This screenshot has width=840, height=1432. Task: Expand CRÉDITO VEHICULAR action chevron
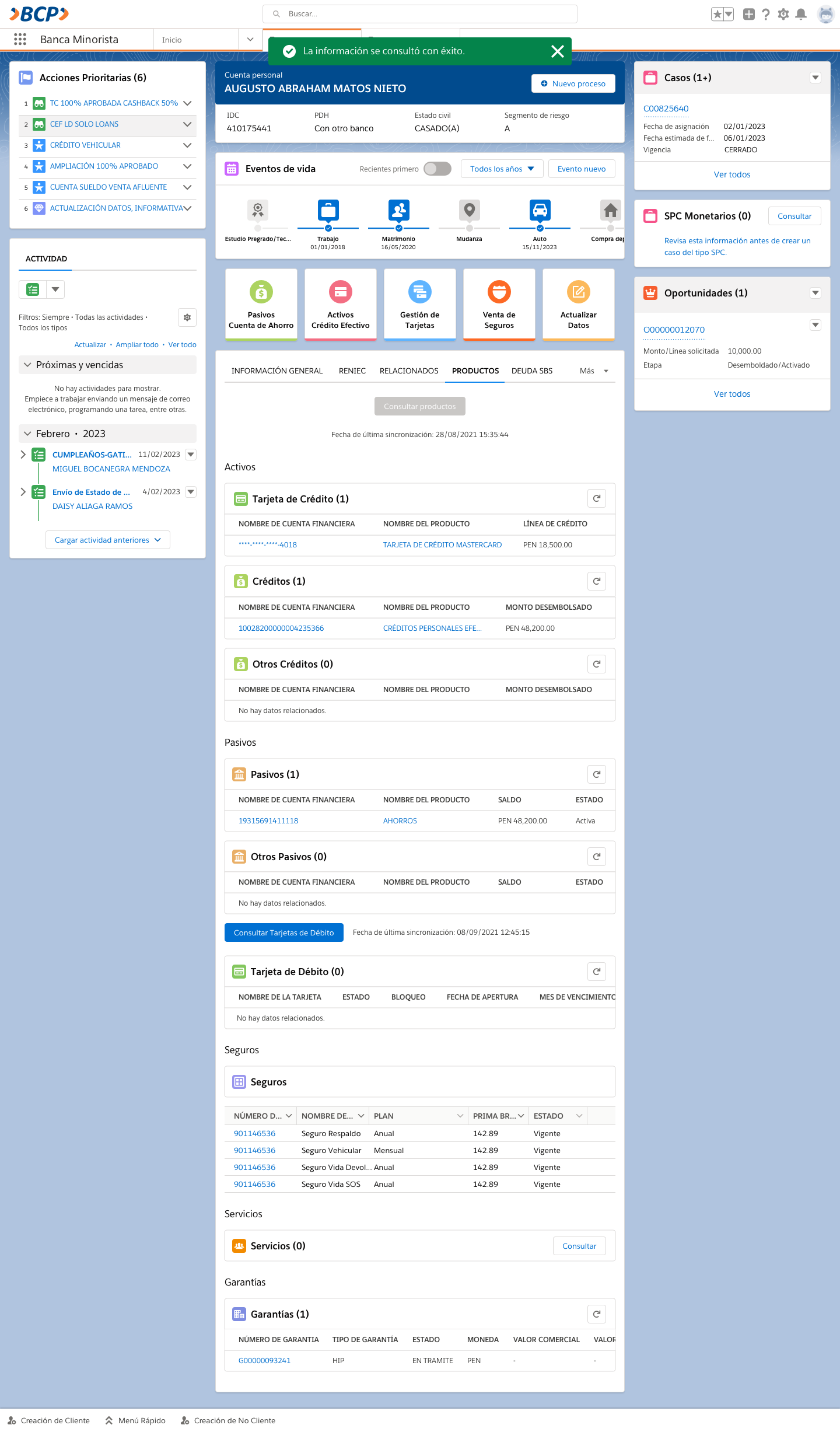click(187, 145)
